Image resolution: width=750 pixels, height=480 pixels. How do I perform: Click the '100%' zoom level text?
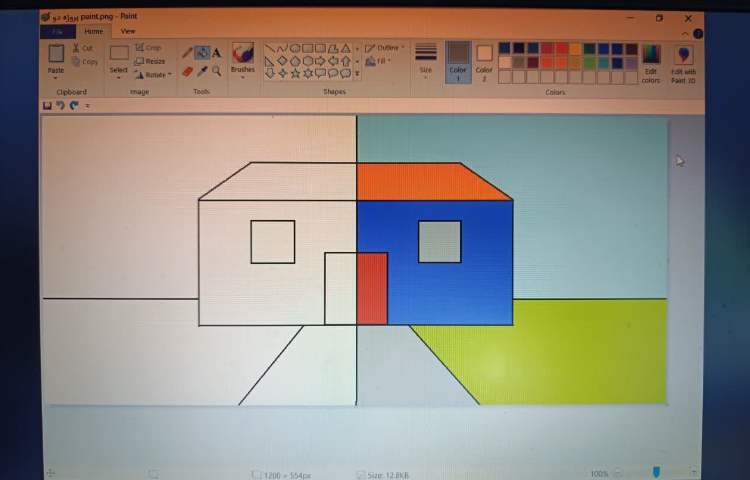[599, 474]
